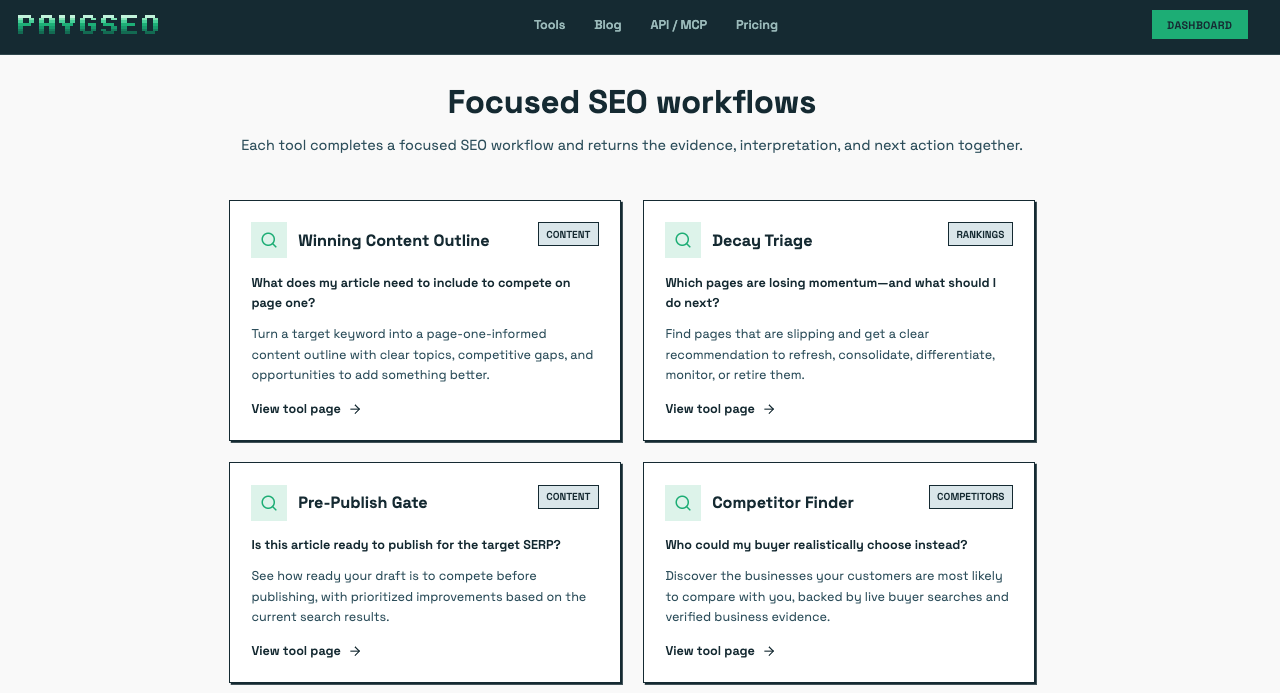The image size is (1280, 693).
Task: Click the description 'Find pages that are slipping'
Action: [830, 355]
